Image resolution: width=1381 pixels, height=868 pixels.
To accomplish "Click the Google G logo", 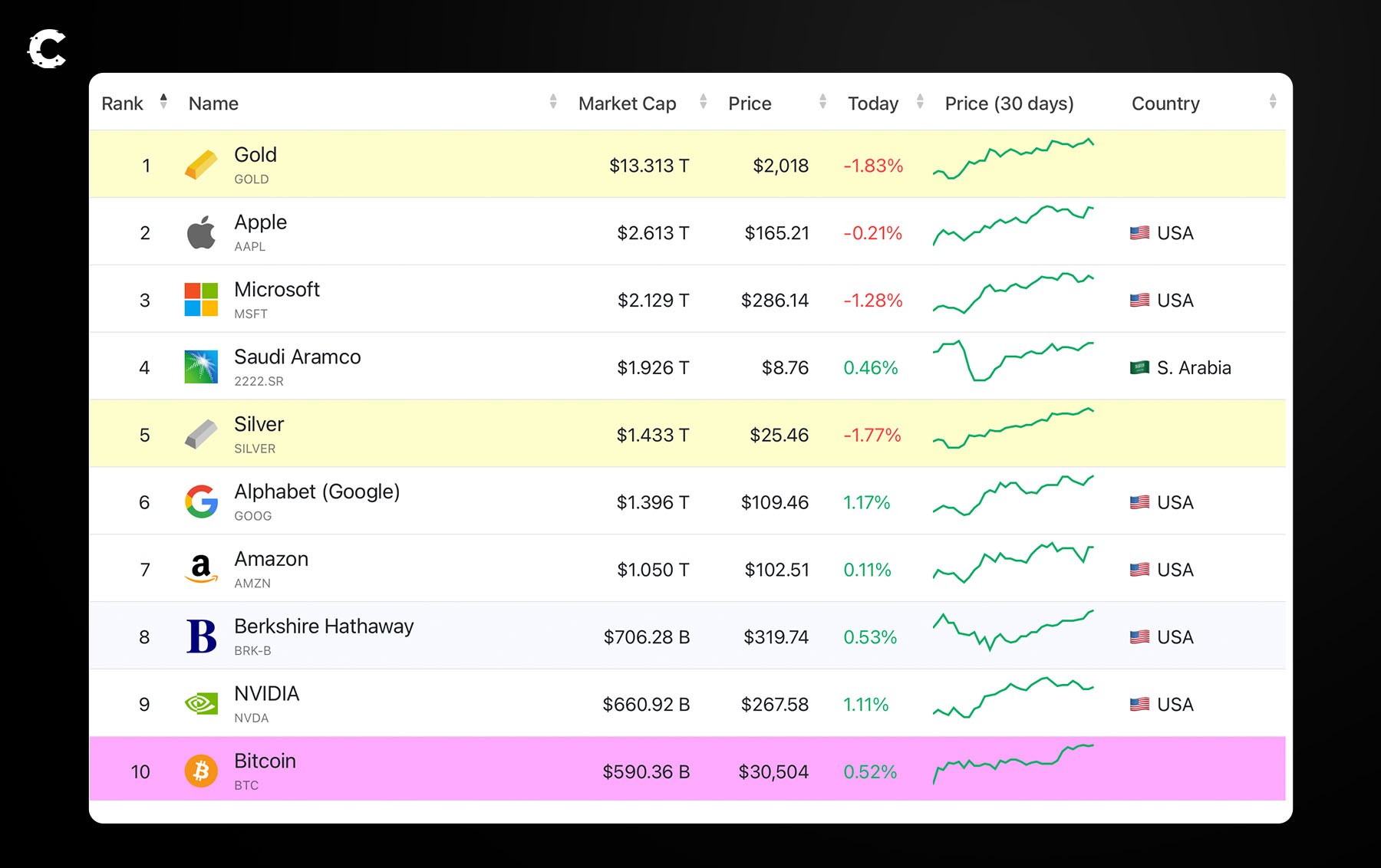I will pyautogui.click(x=201, y=502).
